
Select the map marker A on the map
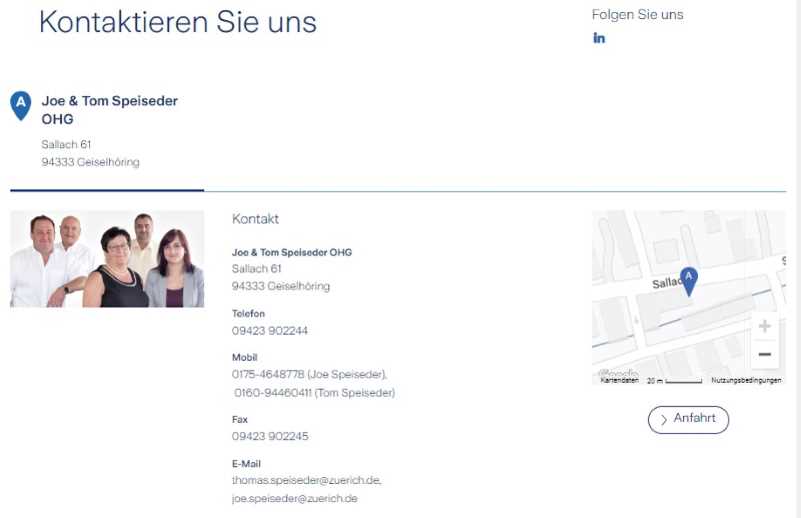(688, 279)
